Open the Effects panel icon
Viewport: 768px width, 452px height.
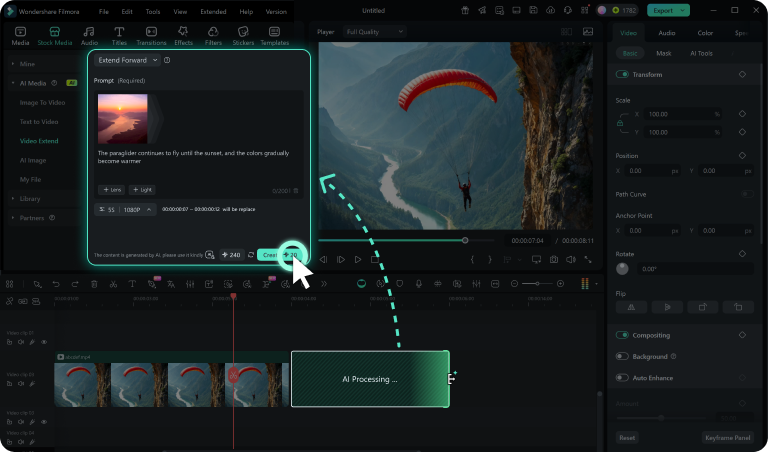183,36
